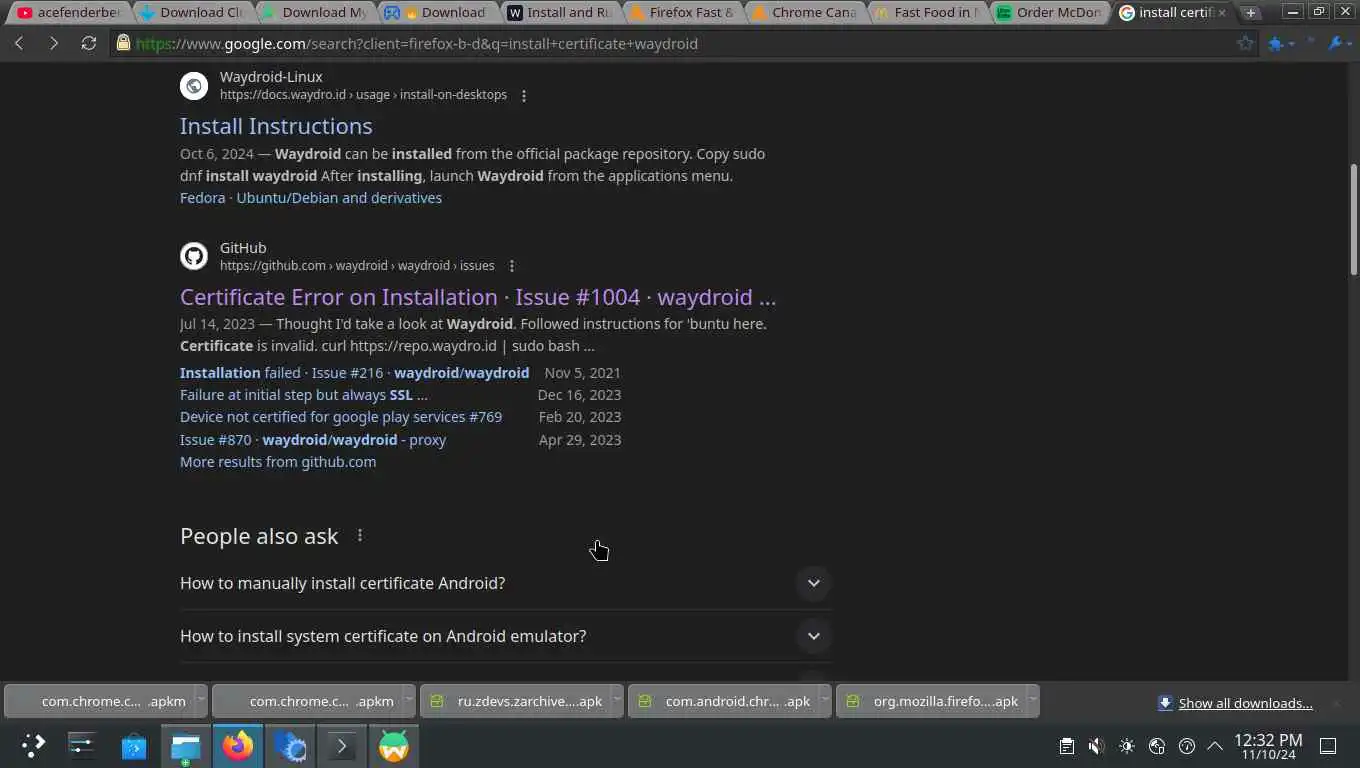Bookmark this page with the star icon

tap(1245, 43)
